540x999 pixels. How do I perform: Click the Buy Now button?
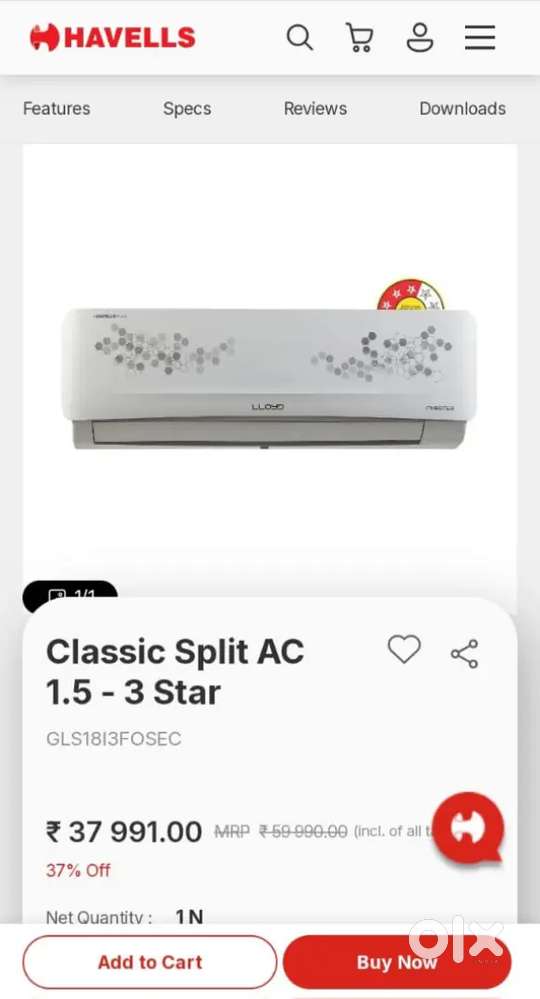397,962
